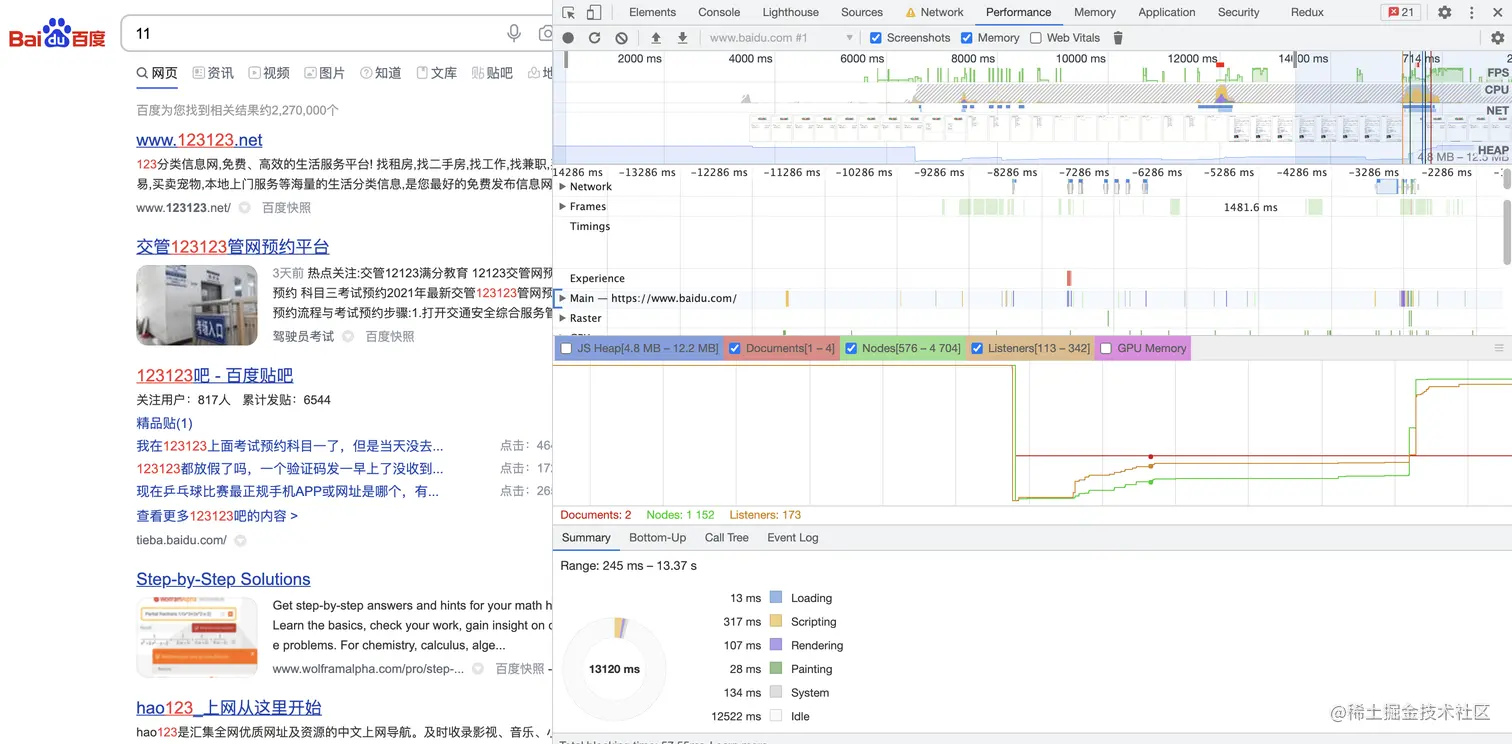Uncheck the Nodes counter checkbox

[851, 348]
